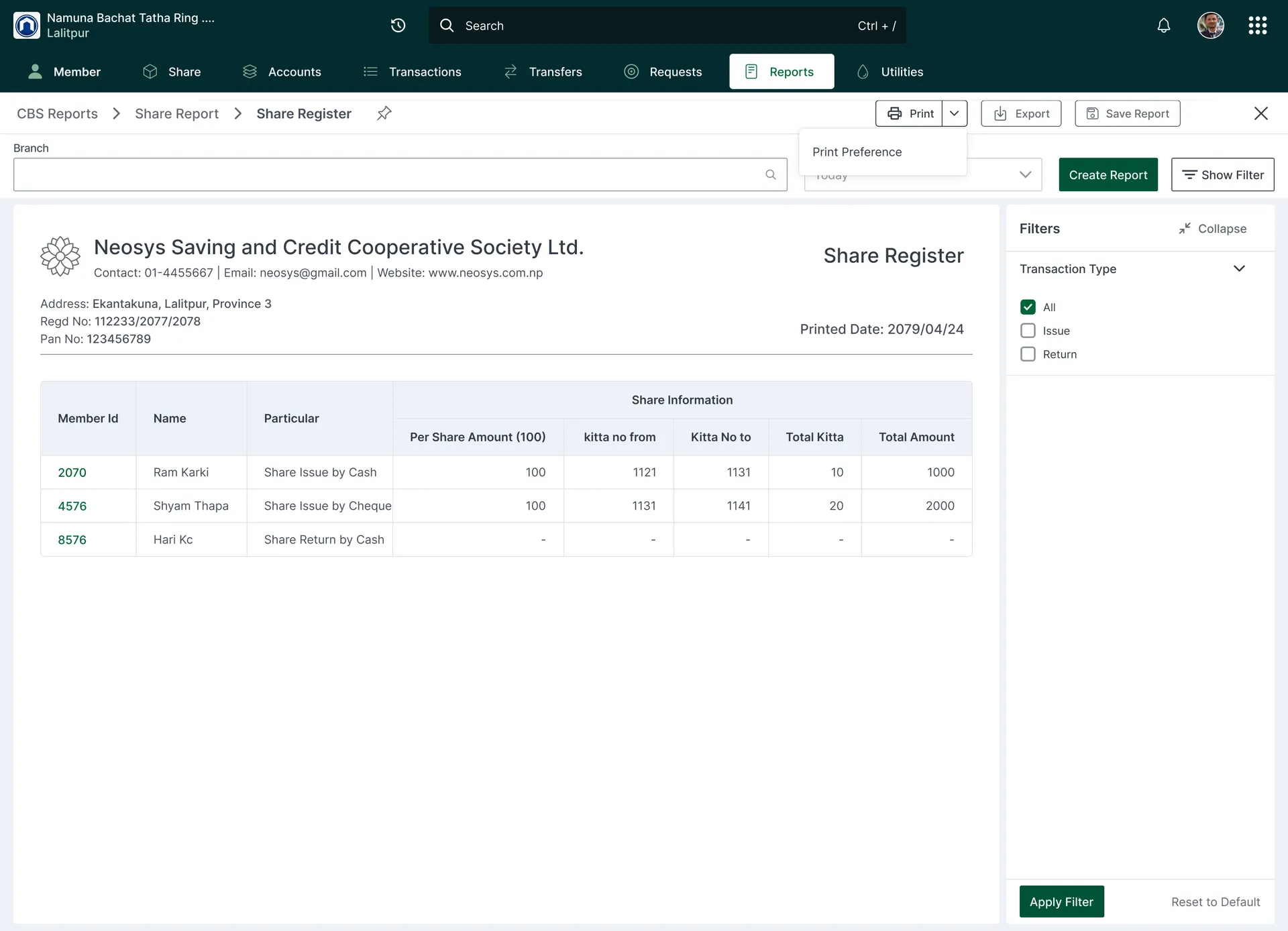Uncheck the All transaction type checkbox
The image size is (1288, 931).
tap(1028, 307)
